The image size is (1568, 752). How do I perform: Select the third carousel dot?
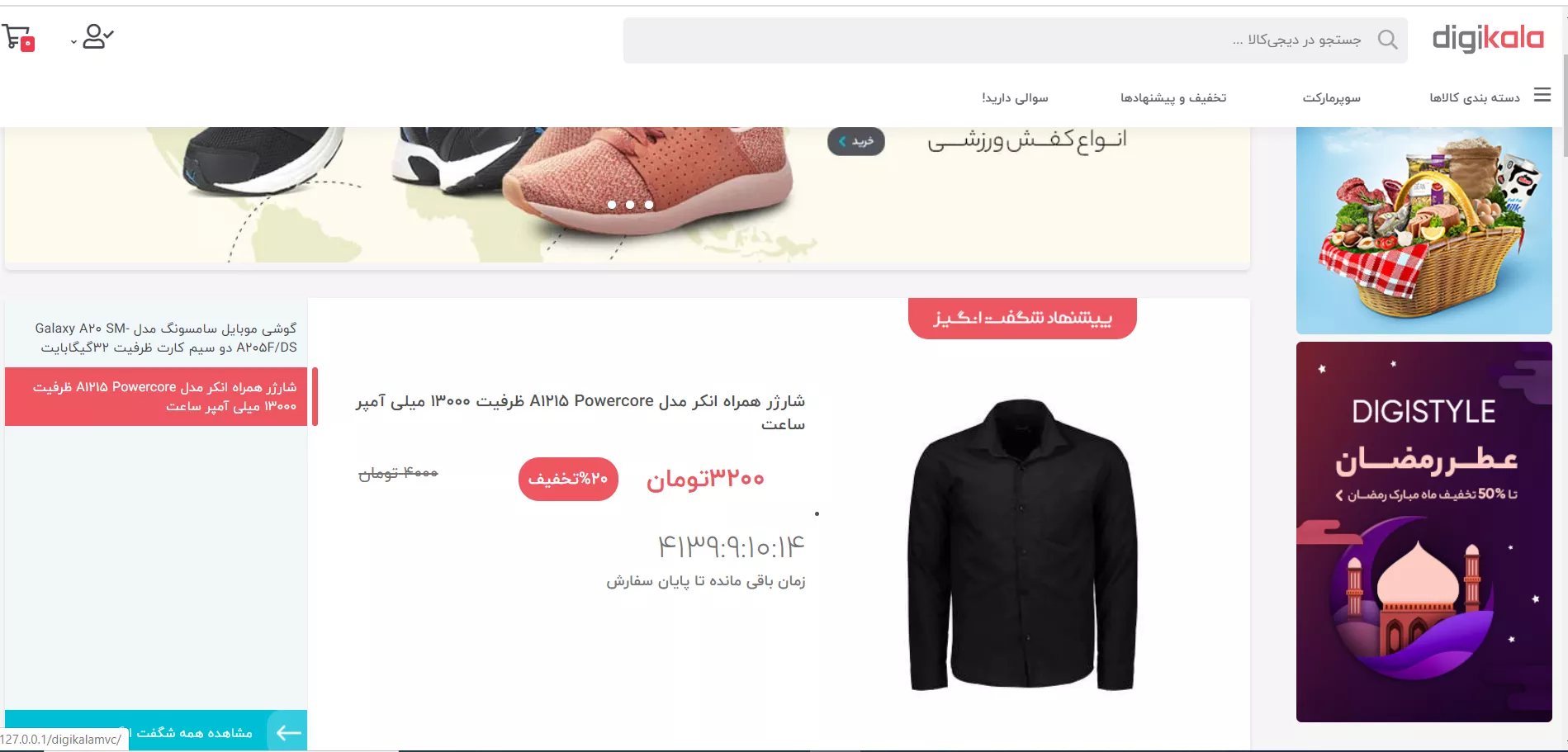pyautogui.click(x=649, y=205)
